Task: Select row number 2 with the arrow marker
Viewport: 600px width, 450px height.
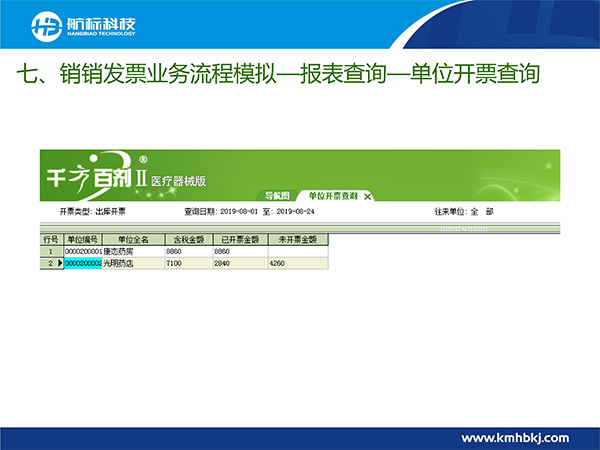Action: [51, 263]
